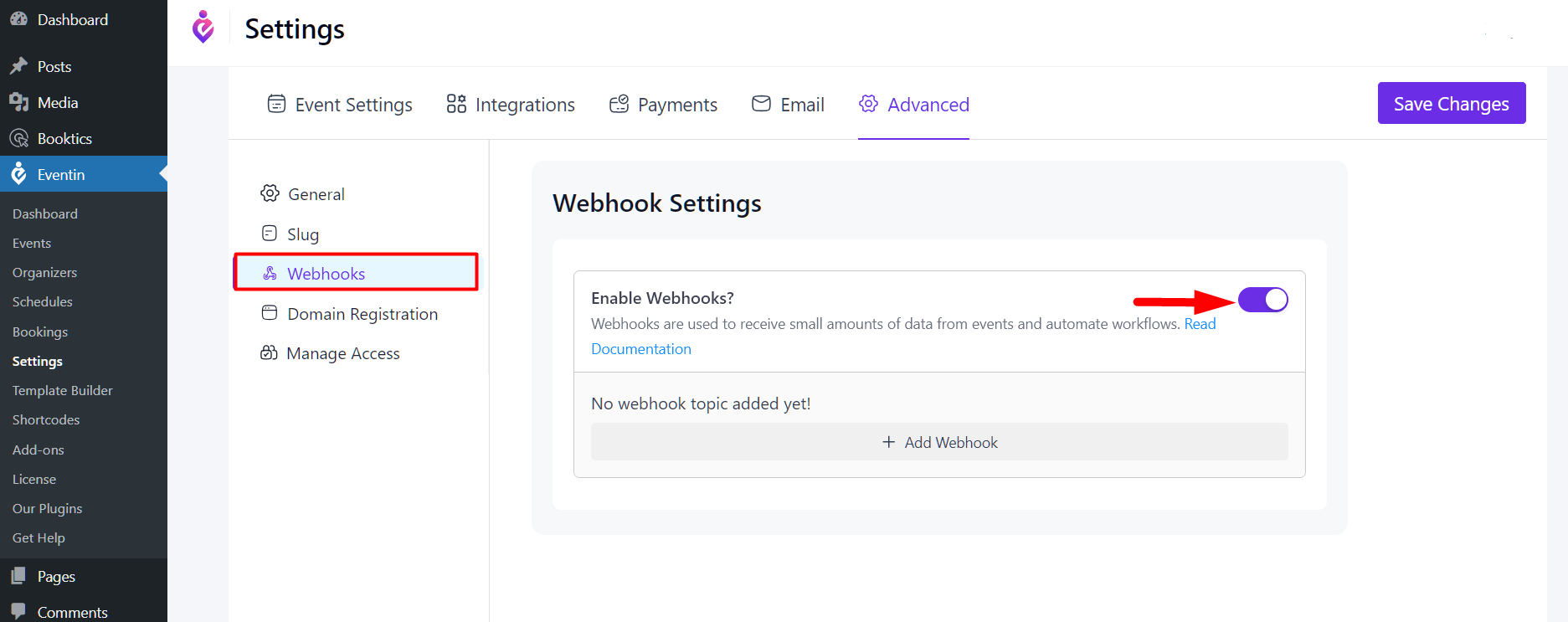Open Slug settings section
The image size is (1568, 622).
[x=290, y=234]
